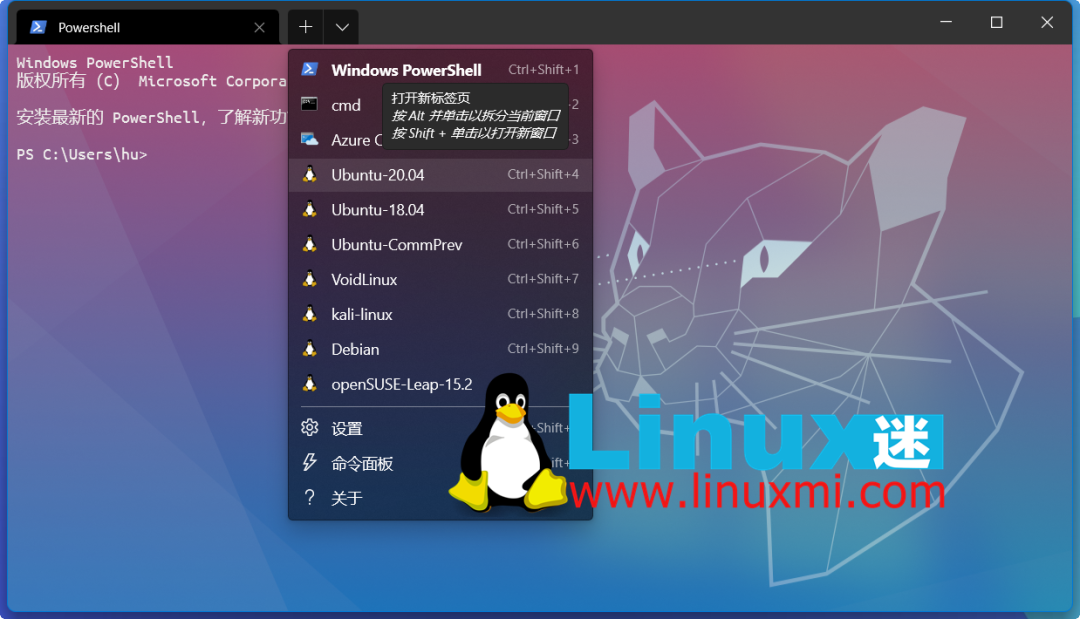The width and height of the screenshot is (1080, 619).
Task: Open the Ubuntu-CommPrev profile
Action: 441,244
